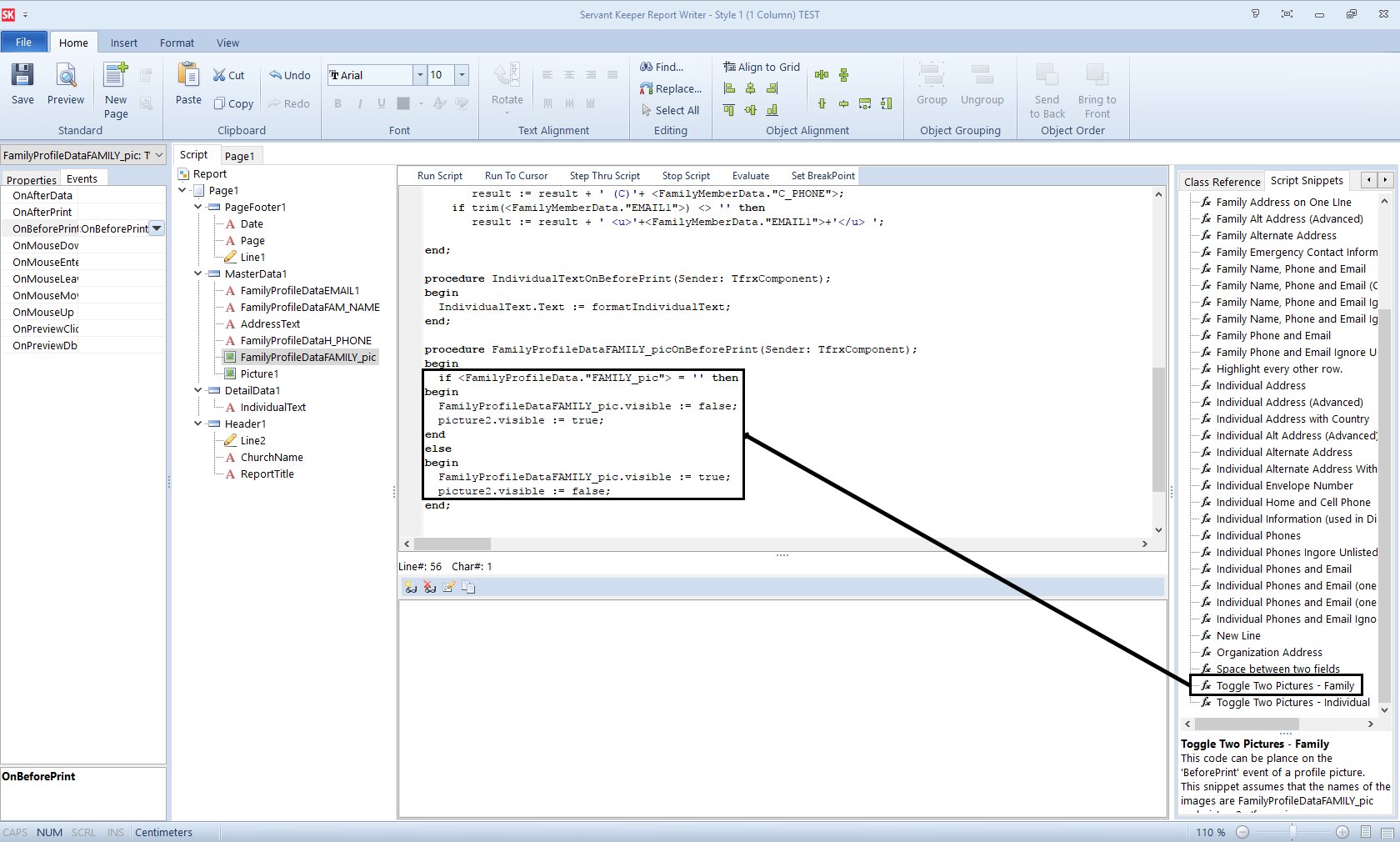The width and height of the screenshot is (1400, 842).
Task: Click the Run Script button
Action: [x=439, y=176]
